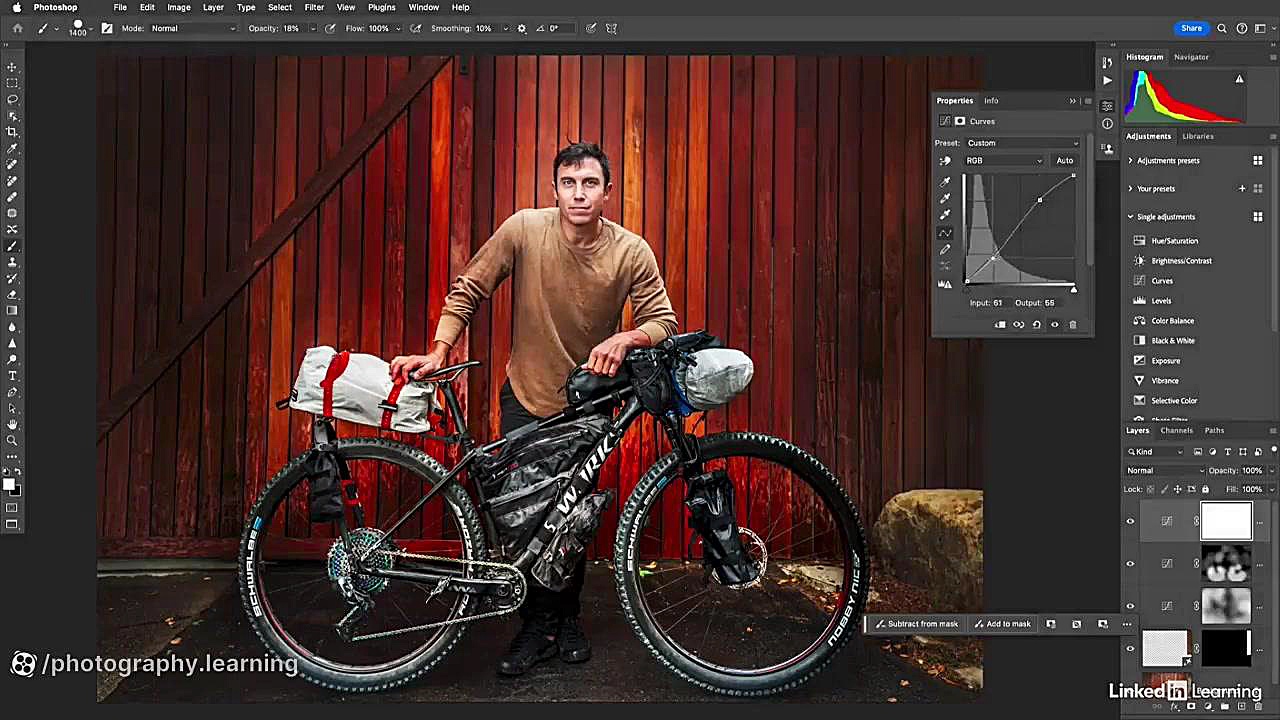
Task: Activate the Zoom tool
Action: [x=12, y=441]
